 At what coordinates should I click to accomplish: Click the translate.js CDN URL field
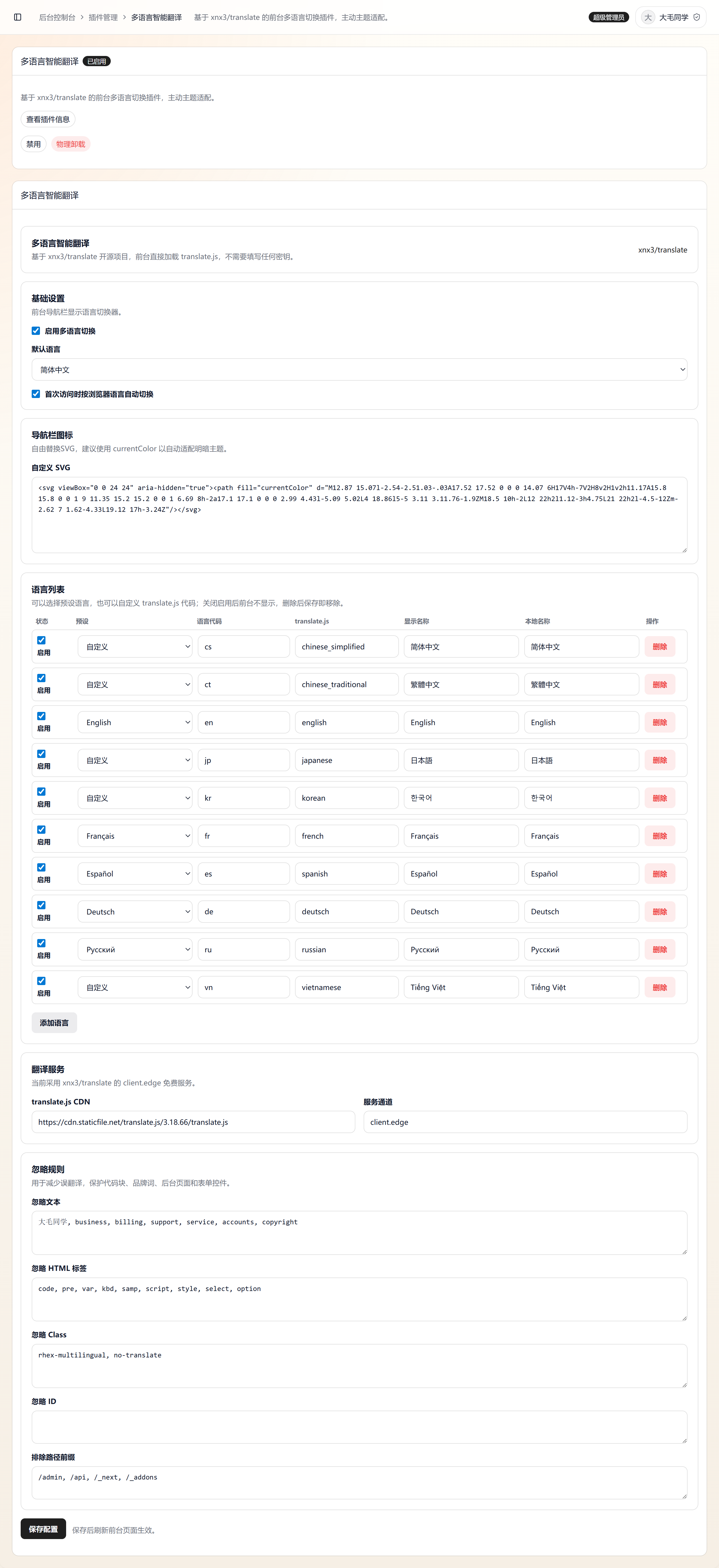click(x=193, y=1122)
